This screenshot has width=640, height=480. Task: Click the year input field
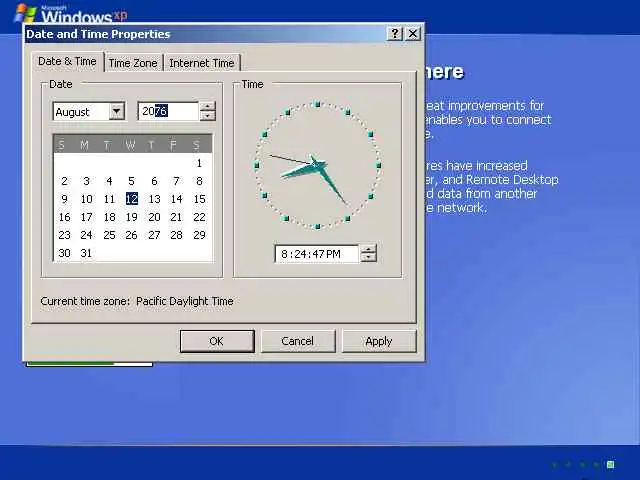pos(168,111)
